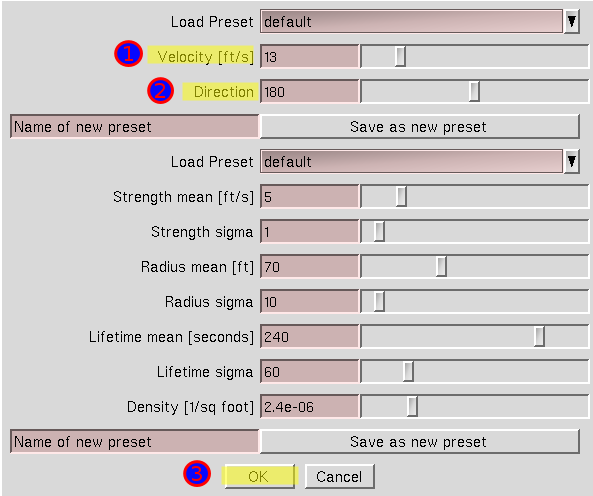
Task: Click the Radius sigma slider handle
Action: [x=379, y=302]
